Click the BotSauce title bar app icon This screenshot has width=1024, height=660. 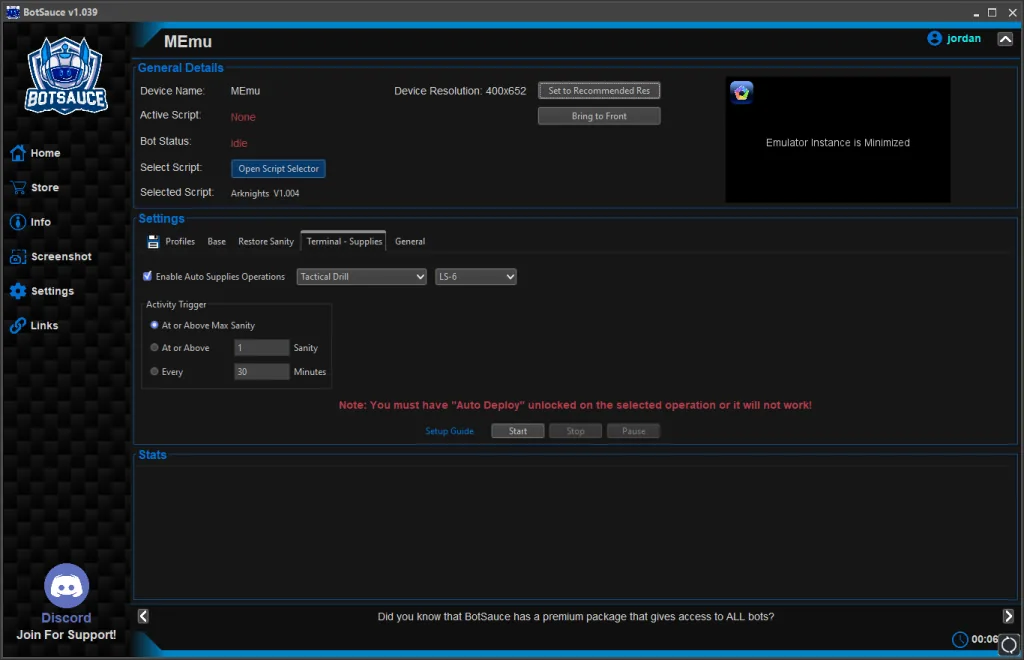[12, 12]
